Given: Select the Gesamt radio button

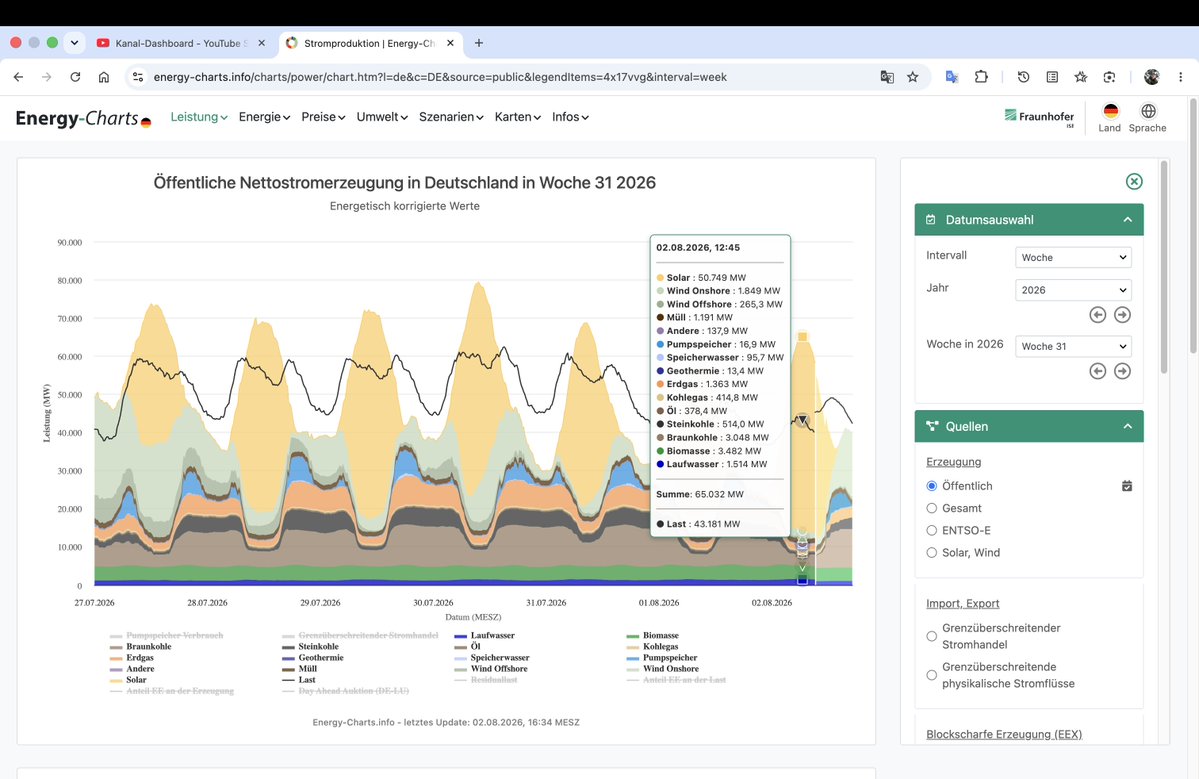Looking at the screenshot, I should [931, 508].
